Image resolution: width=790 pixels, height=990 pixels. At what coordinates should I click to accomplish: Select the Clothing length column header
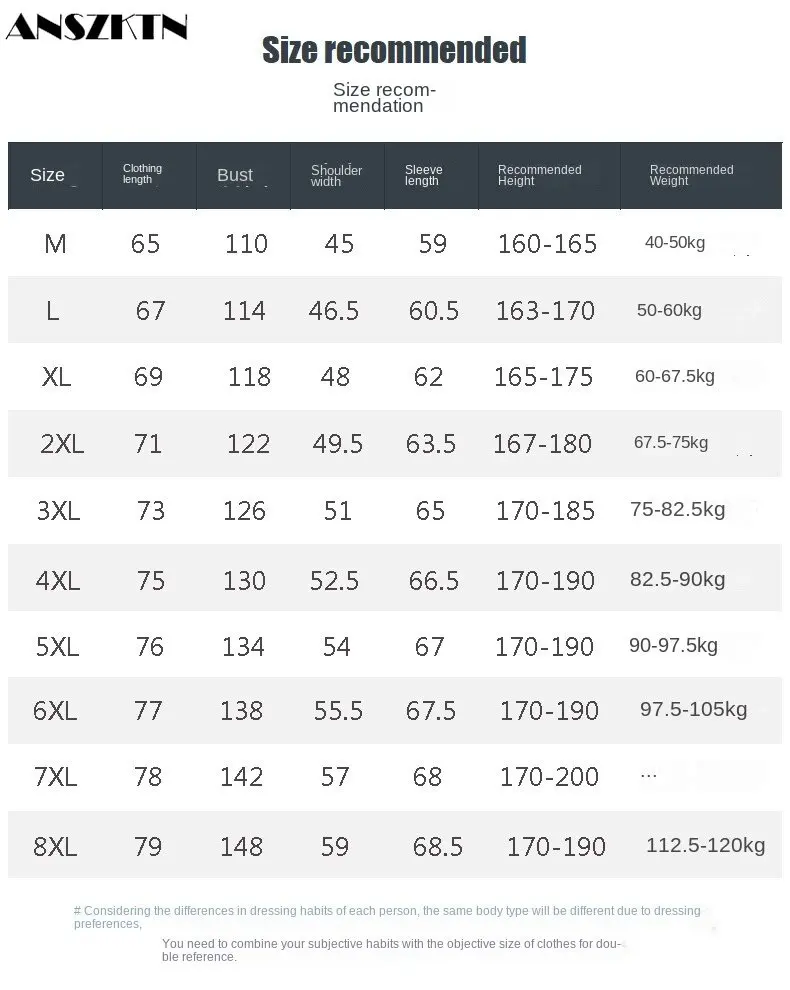(142, 174)
